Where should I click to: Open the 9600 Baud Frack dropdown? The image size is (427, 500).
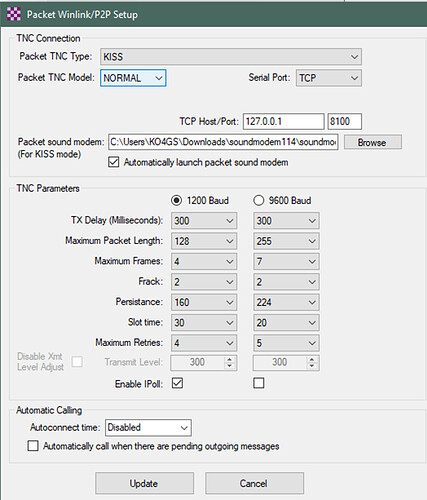[x=286, y=282]
